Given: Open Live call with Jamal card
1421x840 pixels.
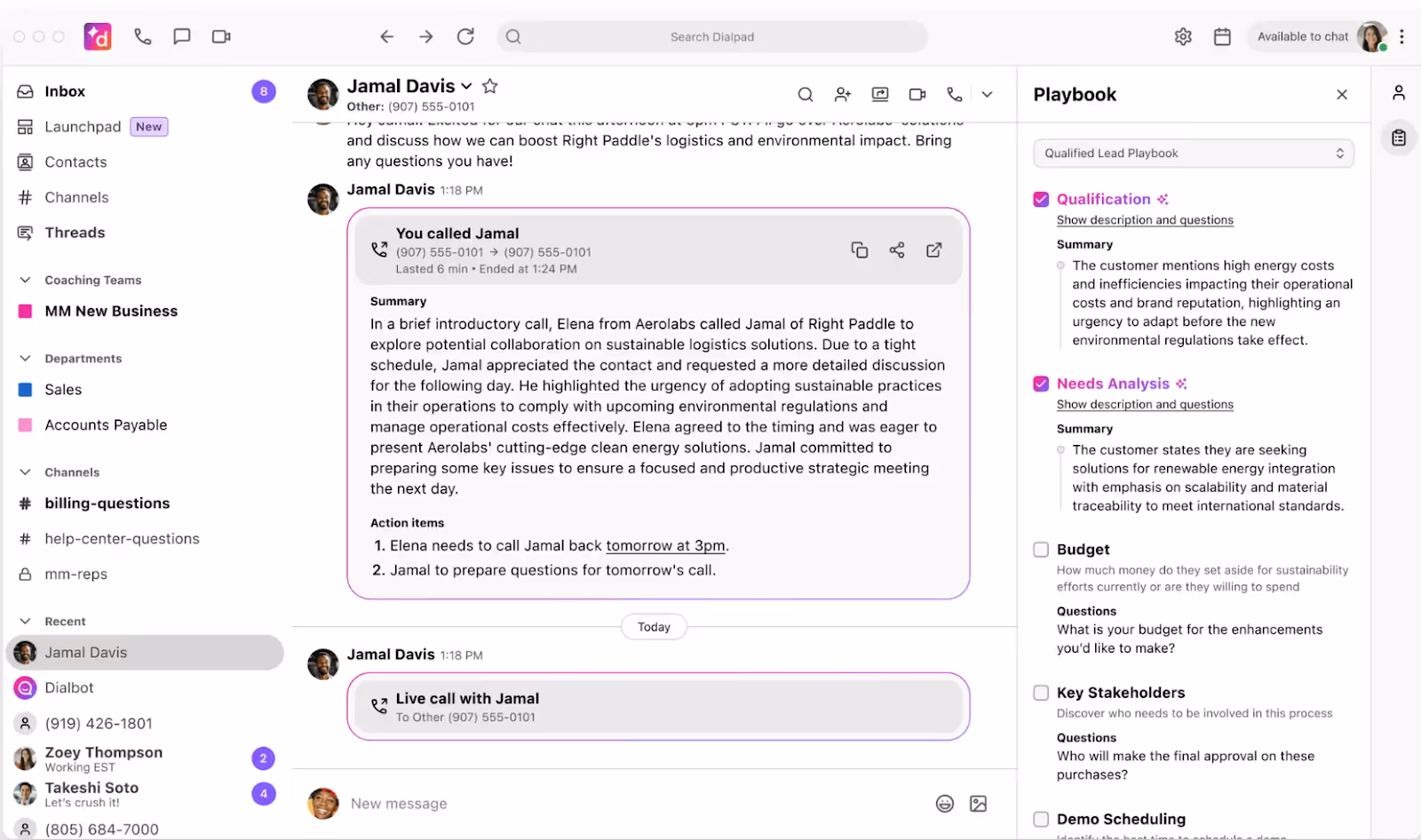Looking at the screenshot, I should tap(658, 707).
